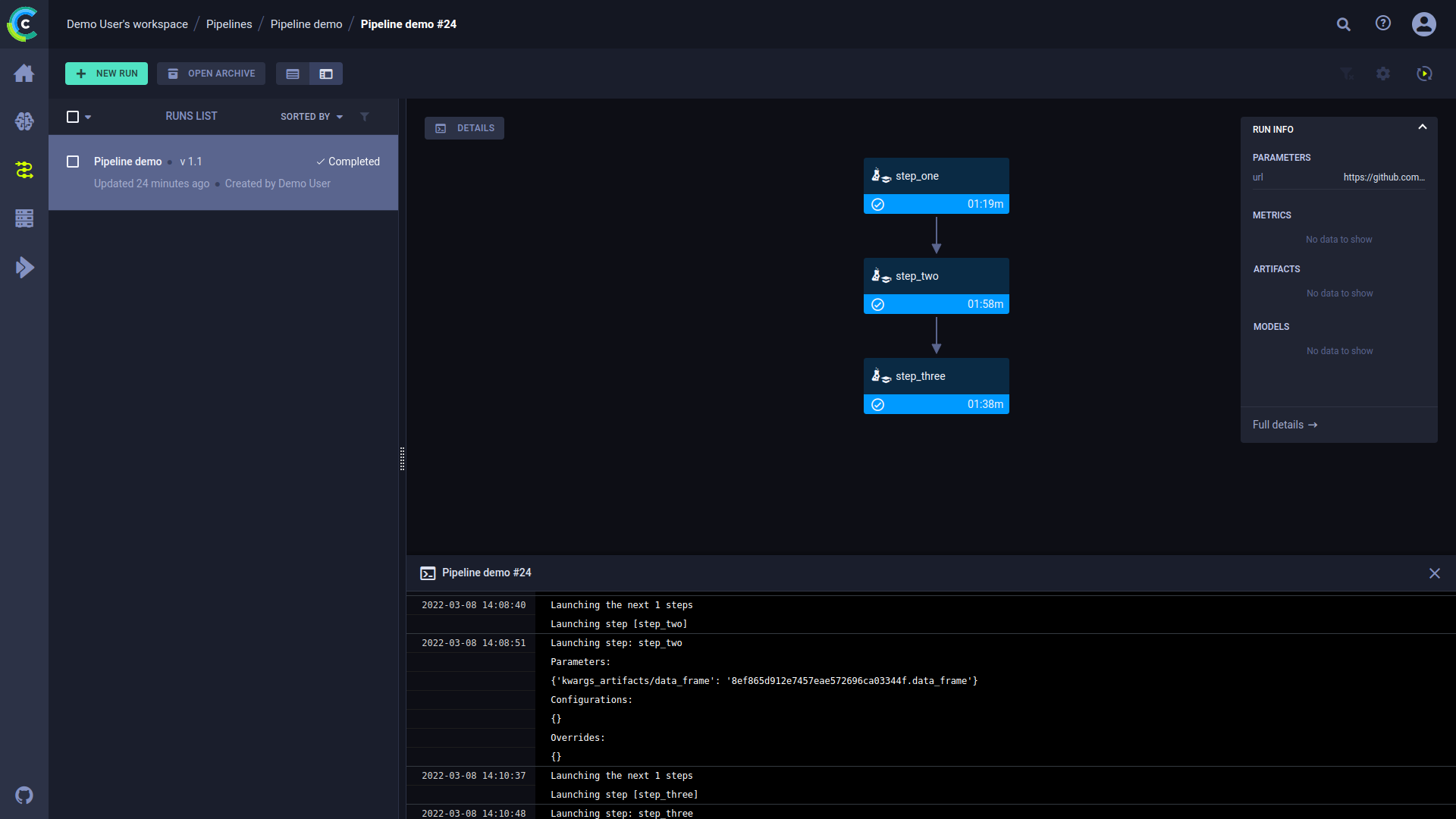1456x819 pixels.
Task: Open the Projects brain icon in sidebar
Action: click(x=24, y=121)
